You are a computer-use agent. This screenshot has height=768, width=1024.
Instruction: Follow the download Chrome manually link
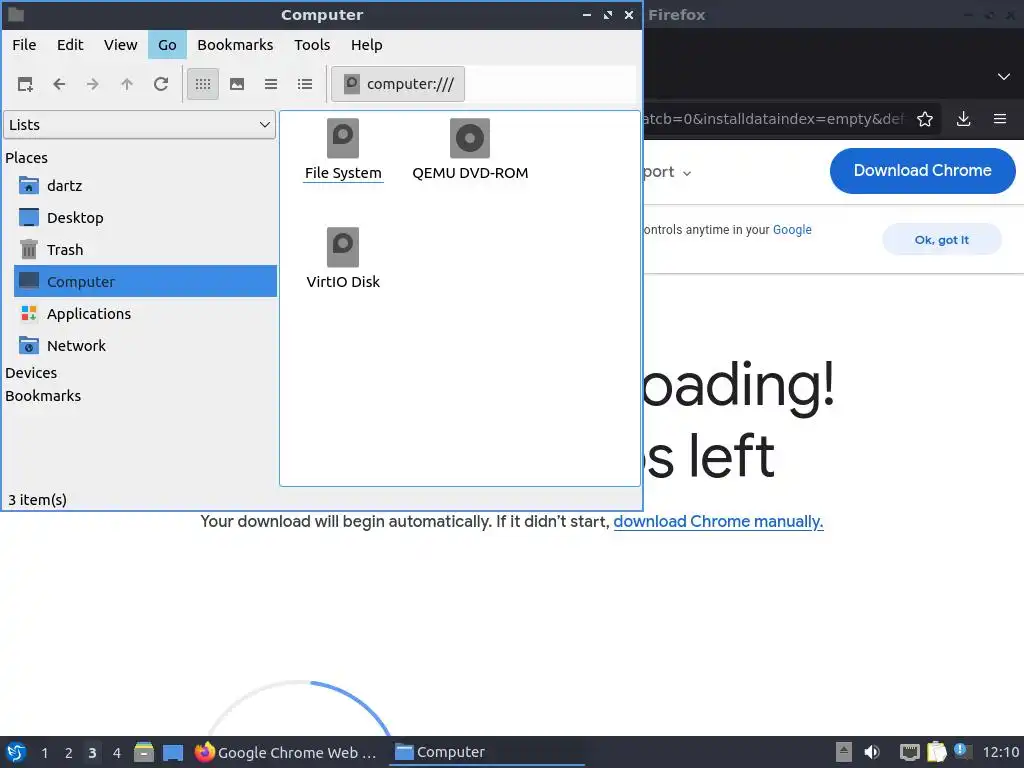point(718,522)
